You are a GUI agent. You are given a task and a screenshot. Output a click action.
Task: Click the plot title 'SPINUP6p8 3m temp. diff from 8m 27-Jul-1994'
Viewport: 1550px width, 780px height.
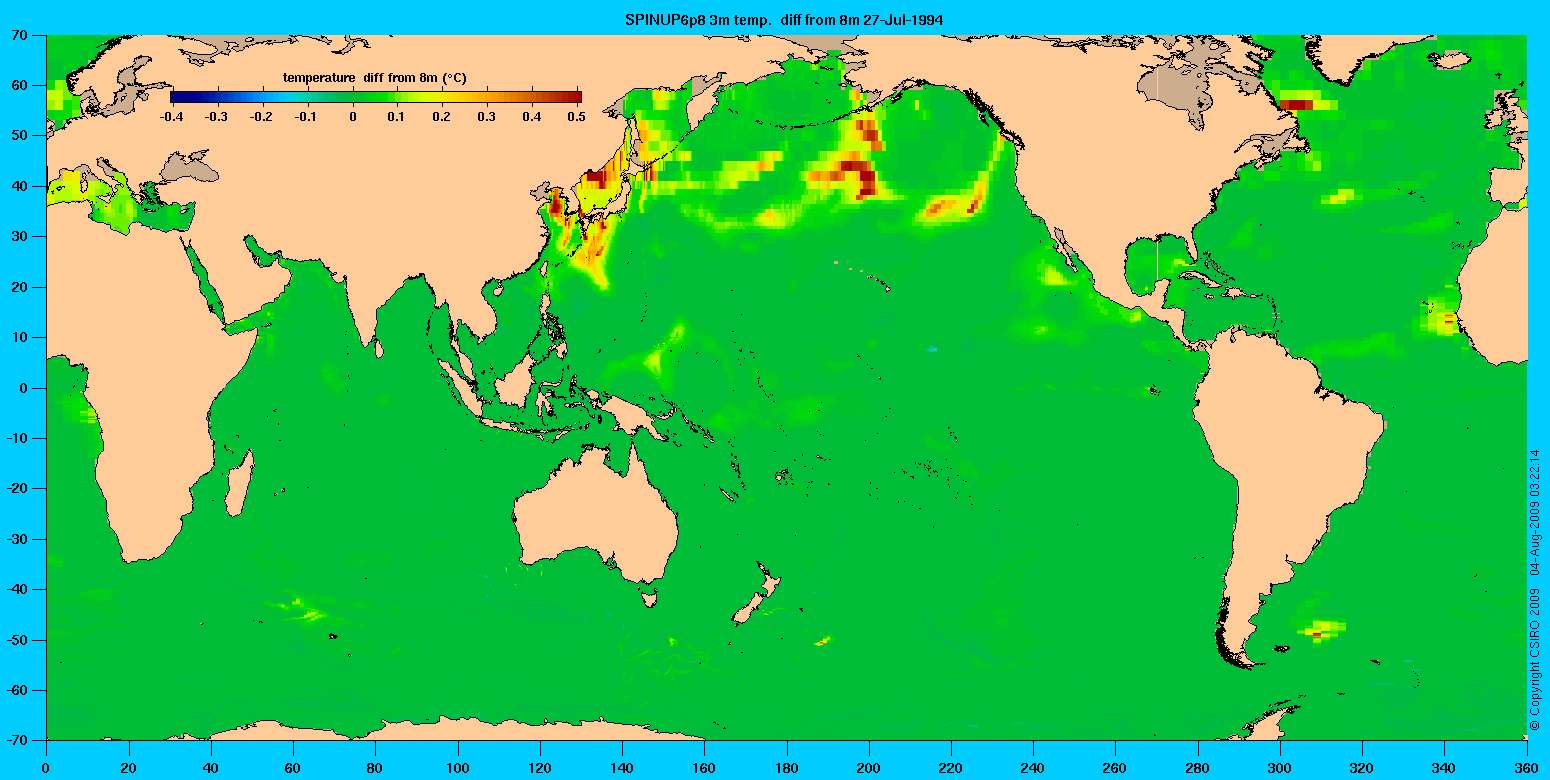pyautogui.click(x=785, y=19)
